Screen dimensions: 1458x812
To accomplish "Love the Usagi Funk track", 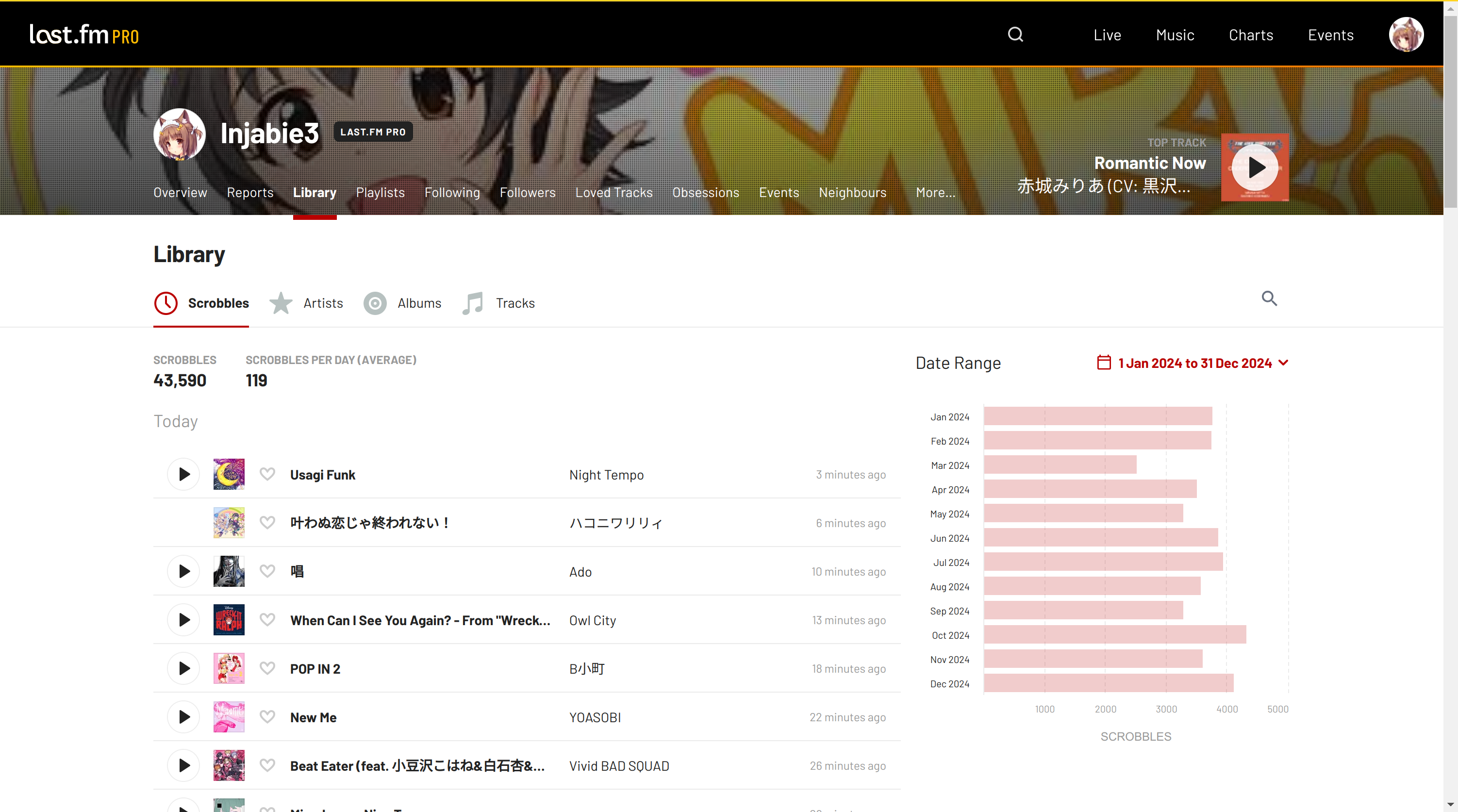I will pyautogui.click(x=267, y=474).
